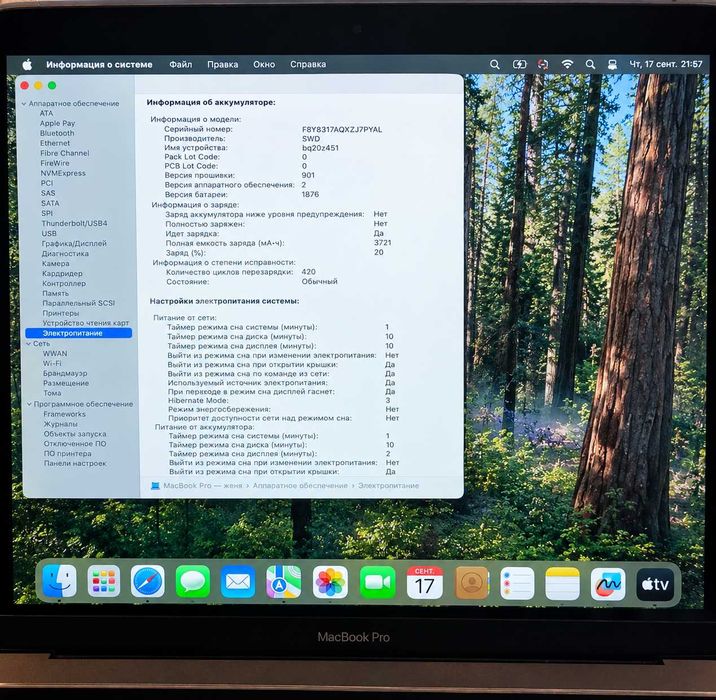
Task: Click the Состояние value Обычный
Action: tap(320, 281)
